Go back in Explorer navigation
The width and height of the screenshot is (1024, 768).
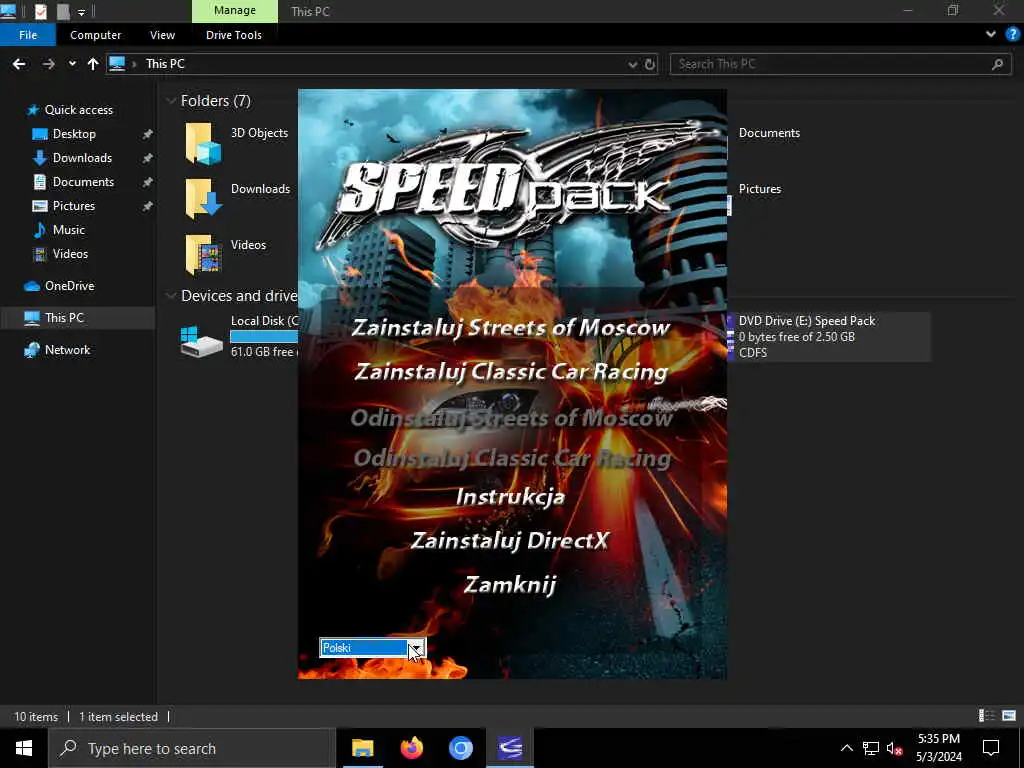(19, 64)
